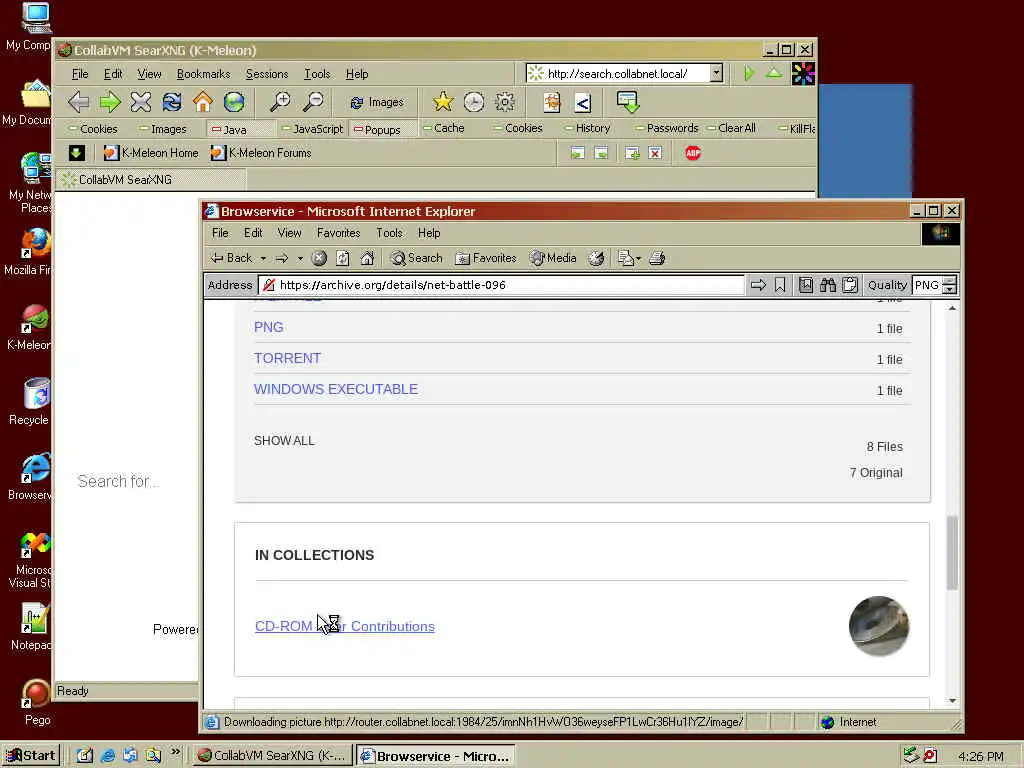Click the IE vertical scrollbar thumb
Screen dimensions: 1024x768
coord(952,552)
